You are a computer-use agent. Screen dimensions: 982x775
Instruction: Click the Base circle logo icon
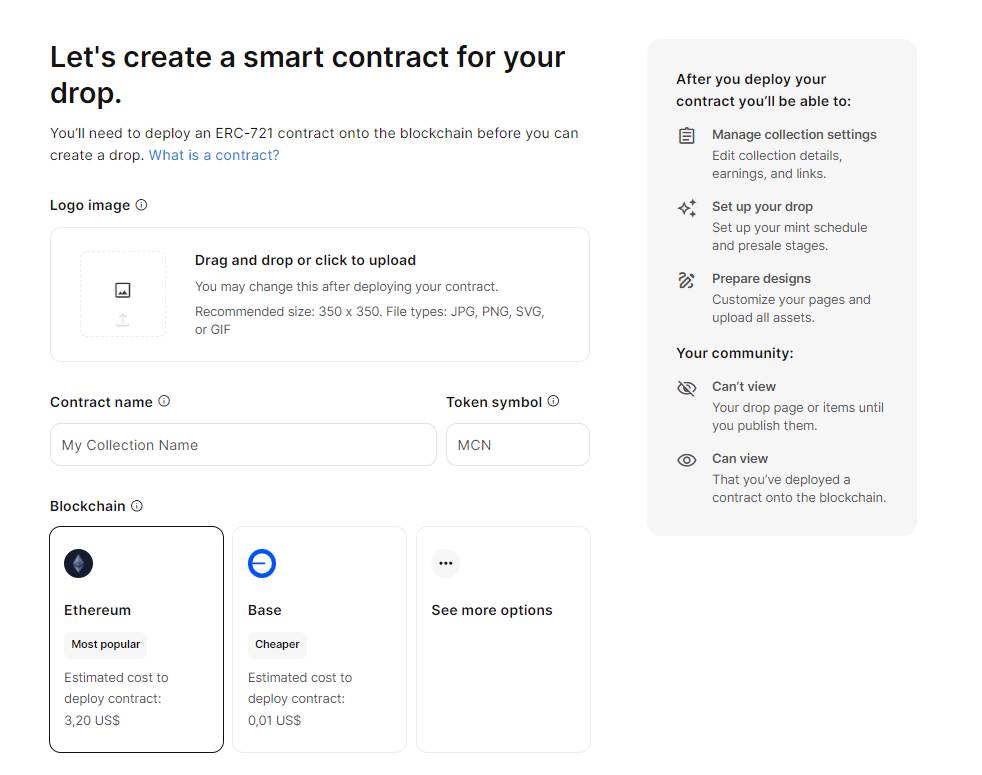coord(262,563)
